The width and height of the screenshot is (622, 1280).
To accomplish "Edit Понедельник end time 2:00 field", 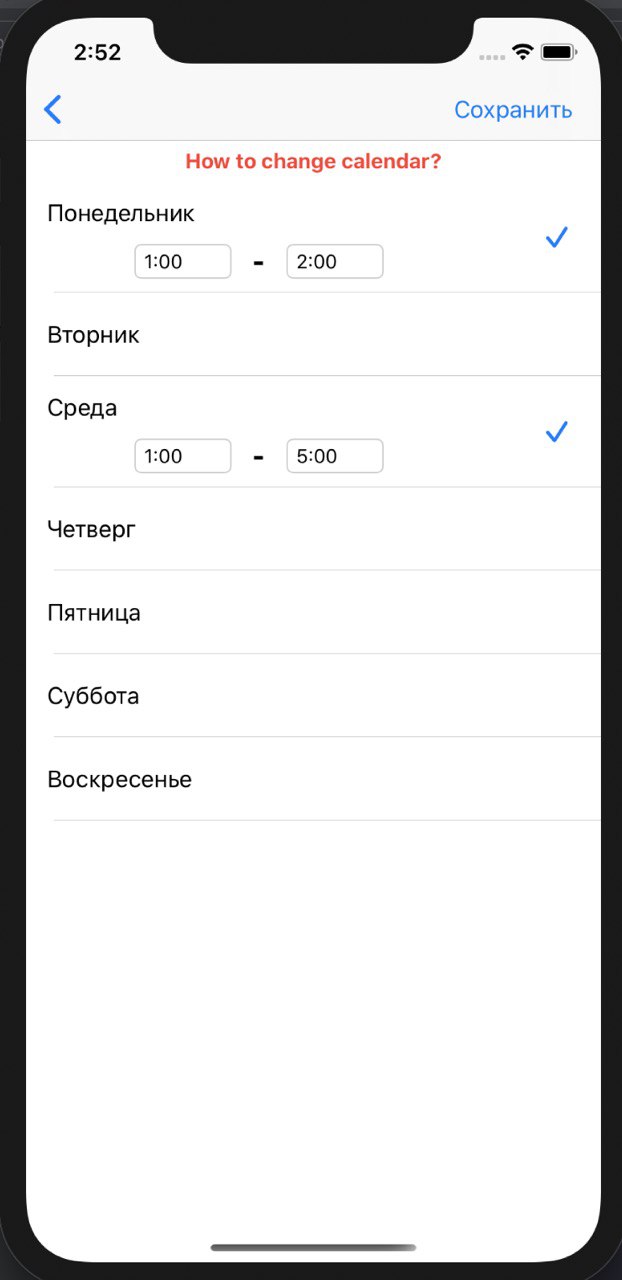I will (335, 262).
